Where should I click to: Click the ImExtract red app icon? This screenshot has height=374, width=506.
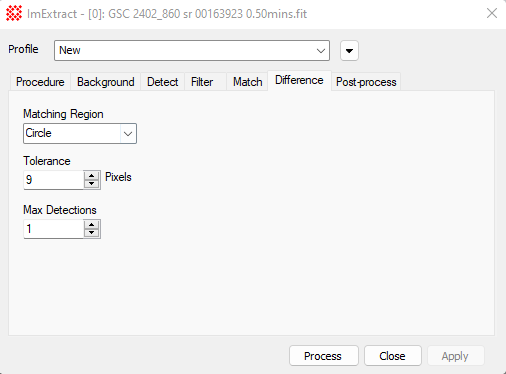14,13
